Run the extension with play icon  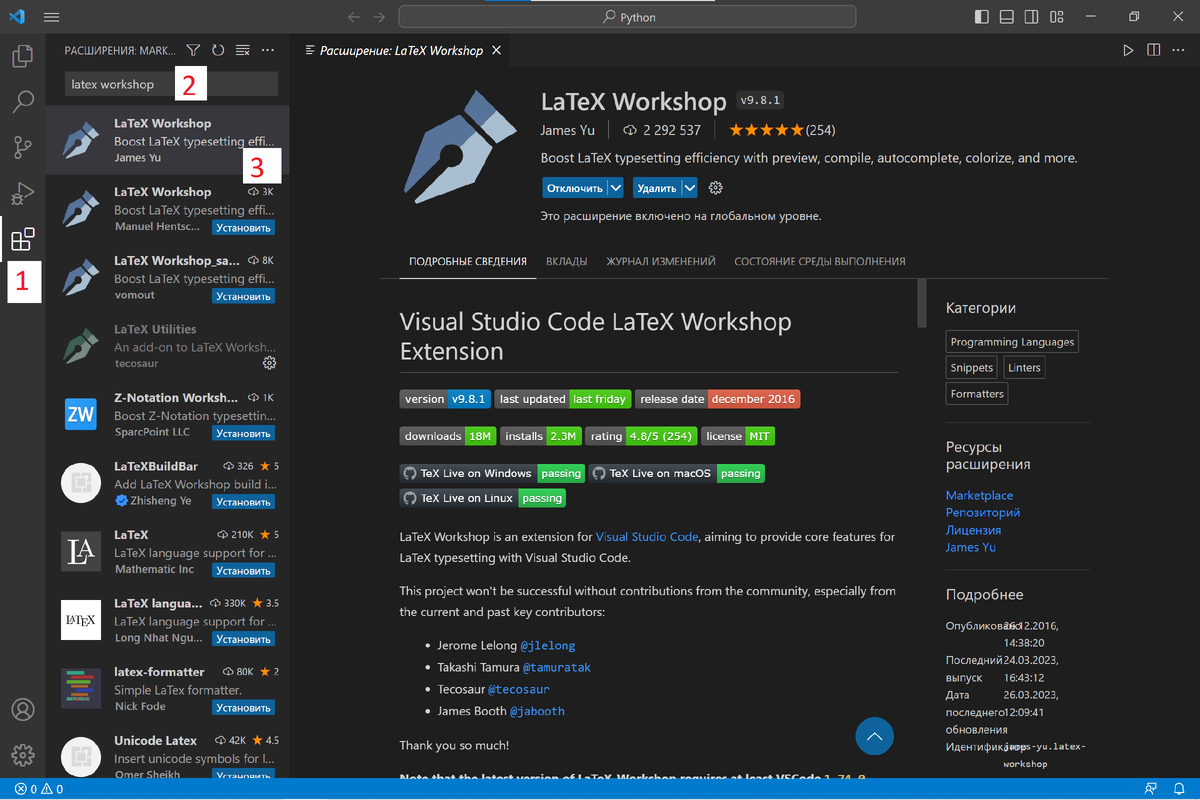1128,50
